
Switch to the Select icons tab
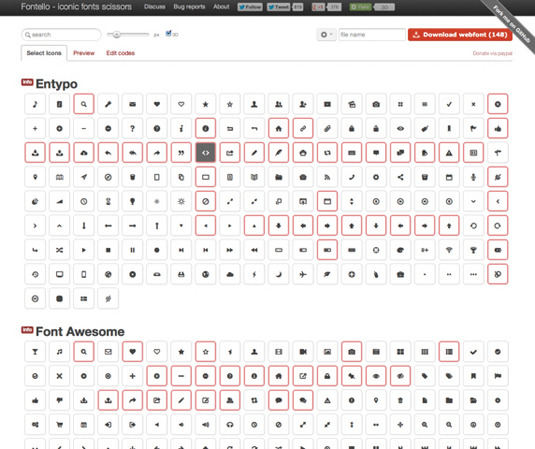click(x=44, y=53)
